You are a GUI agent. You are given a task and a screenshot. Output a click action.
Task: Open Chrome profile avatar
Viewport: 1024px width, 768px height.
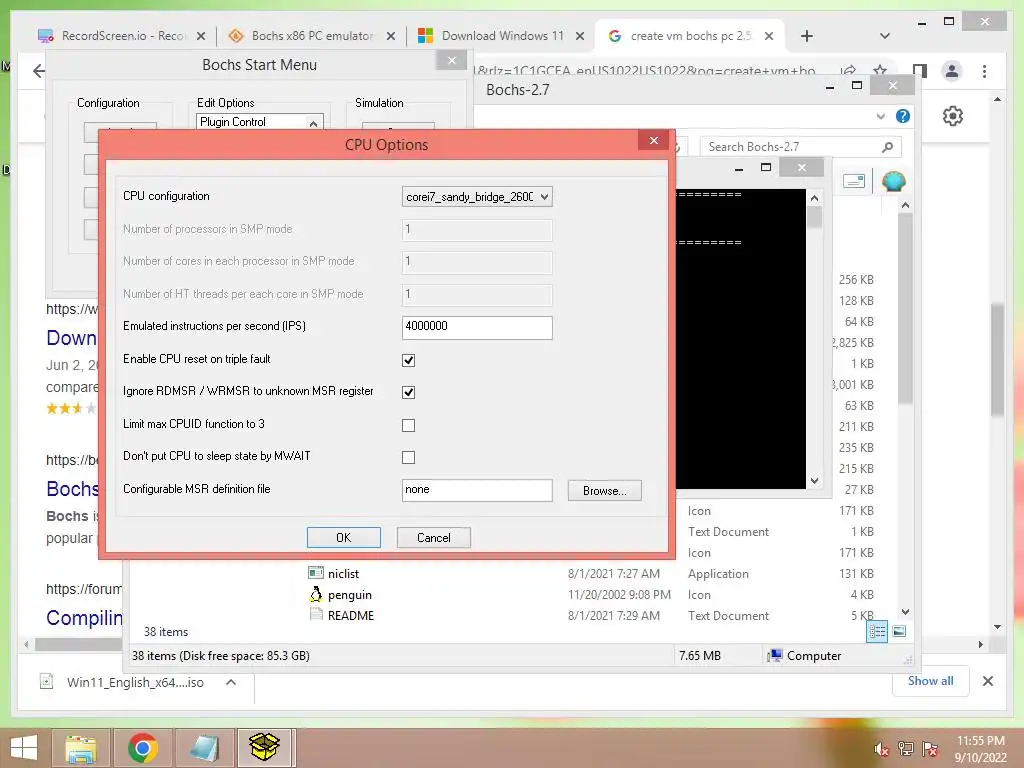(952, 71)
